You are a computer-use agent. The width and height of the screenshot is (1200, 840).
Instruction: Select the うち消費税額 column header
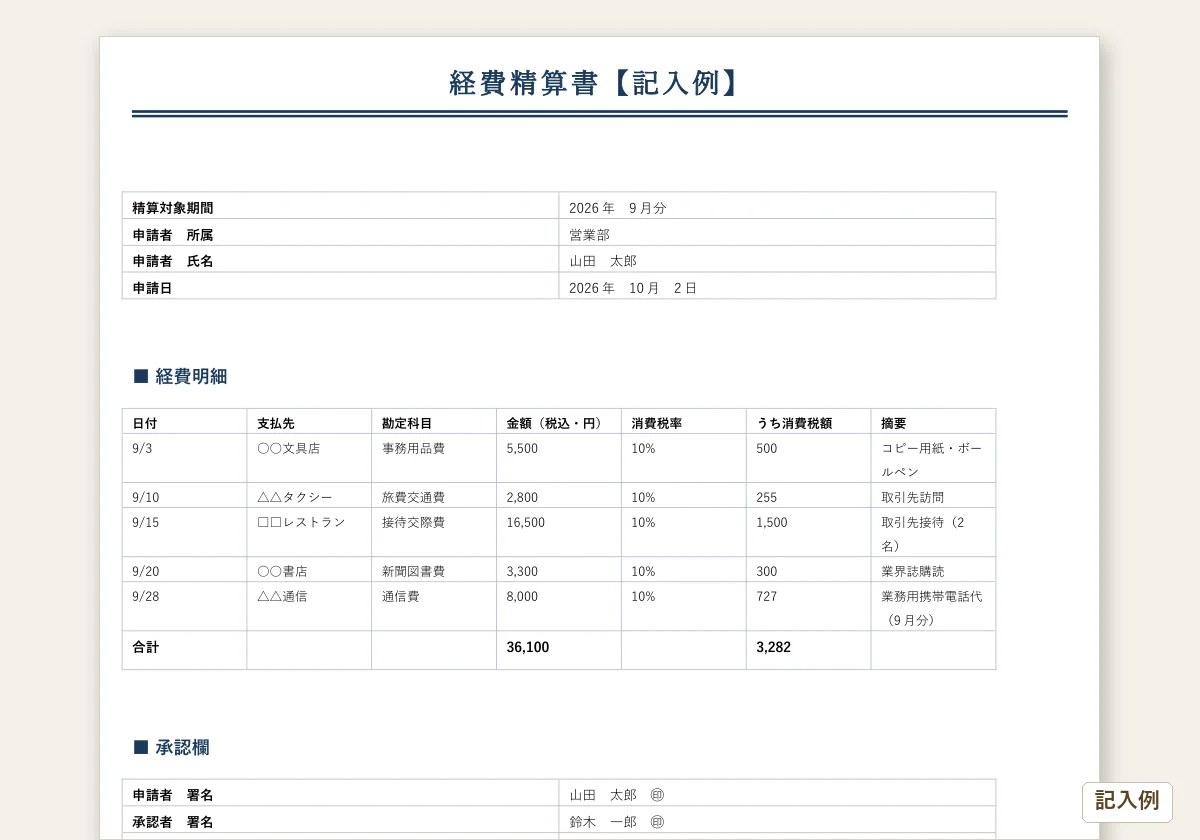[x=808, y=423]
